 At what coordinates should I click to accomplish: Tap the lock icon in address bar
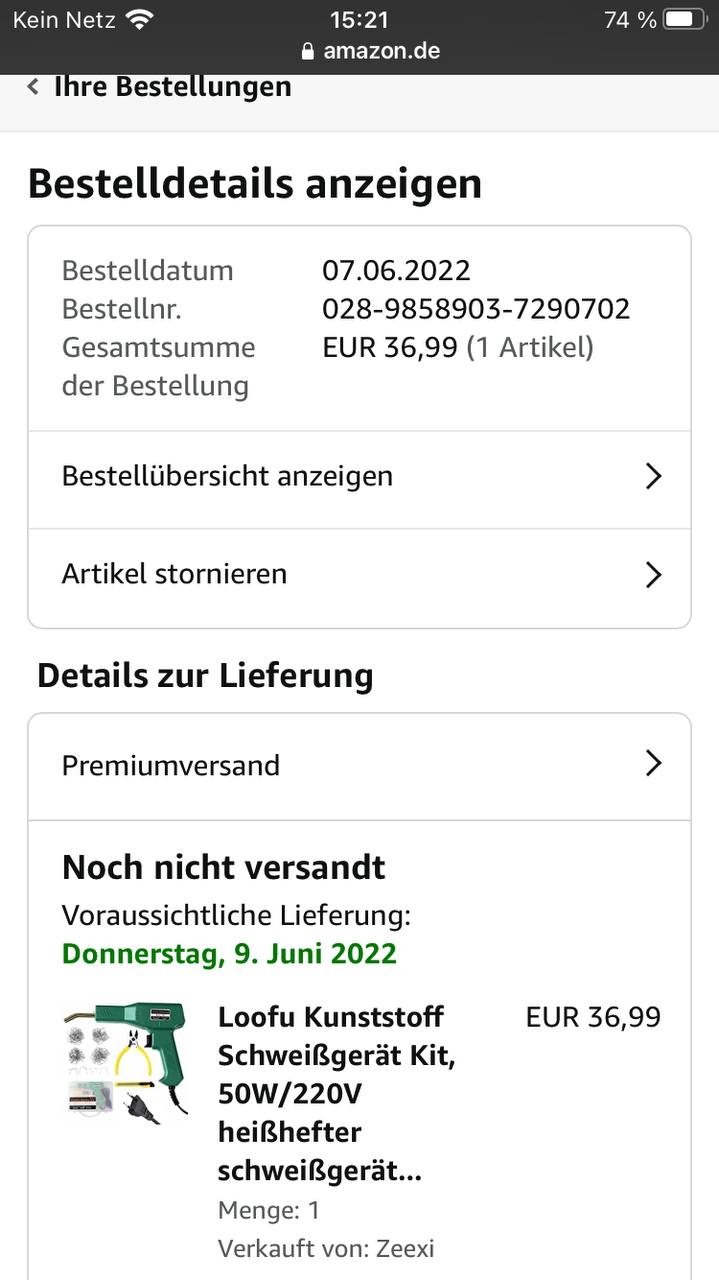click(307, 51)
